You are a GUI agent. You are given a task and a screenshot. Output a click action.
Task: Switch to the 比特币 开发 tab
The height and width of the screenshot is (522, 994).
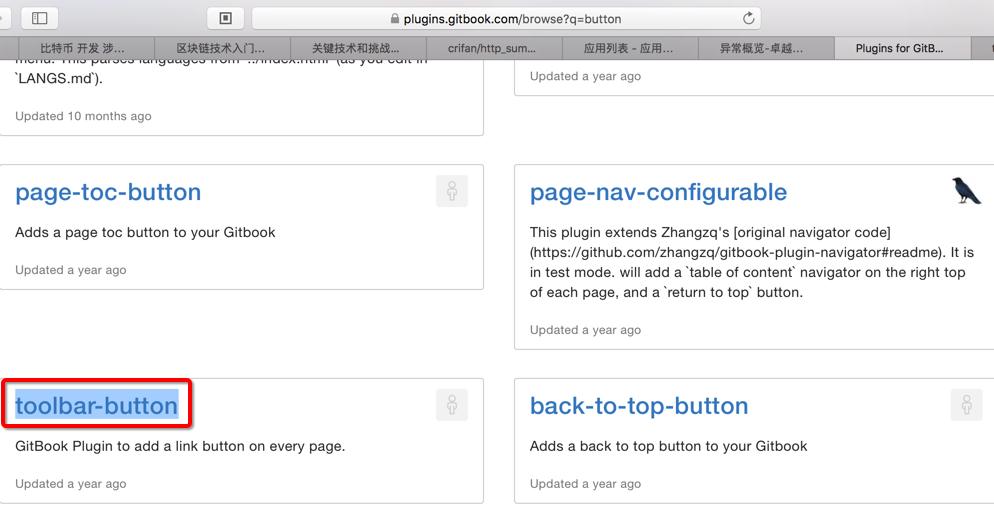[x=82, y=48]
